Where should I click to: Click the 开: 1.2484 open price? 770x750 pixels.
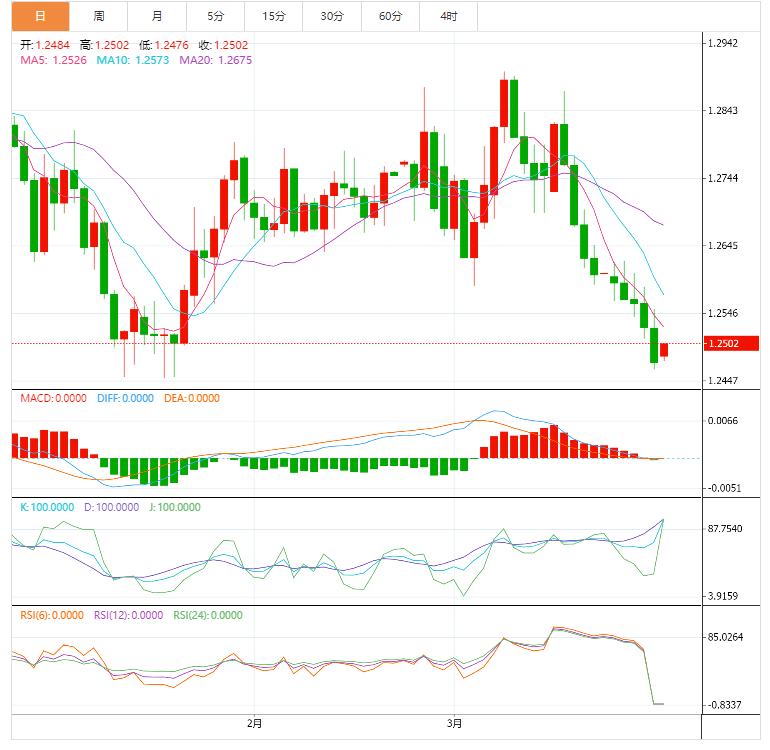point(45,45)
